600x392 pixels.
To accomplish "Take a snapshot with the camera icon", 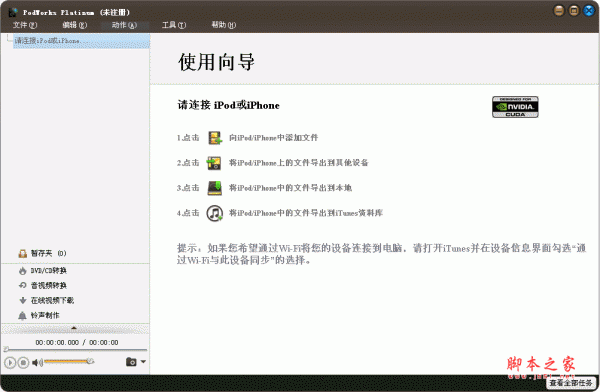I will (131, 362).
